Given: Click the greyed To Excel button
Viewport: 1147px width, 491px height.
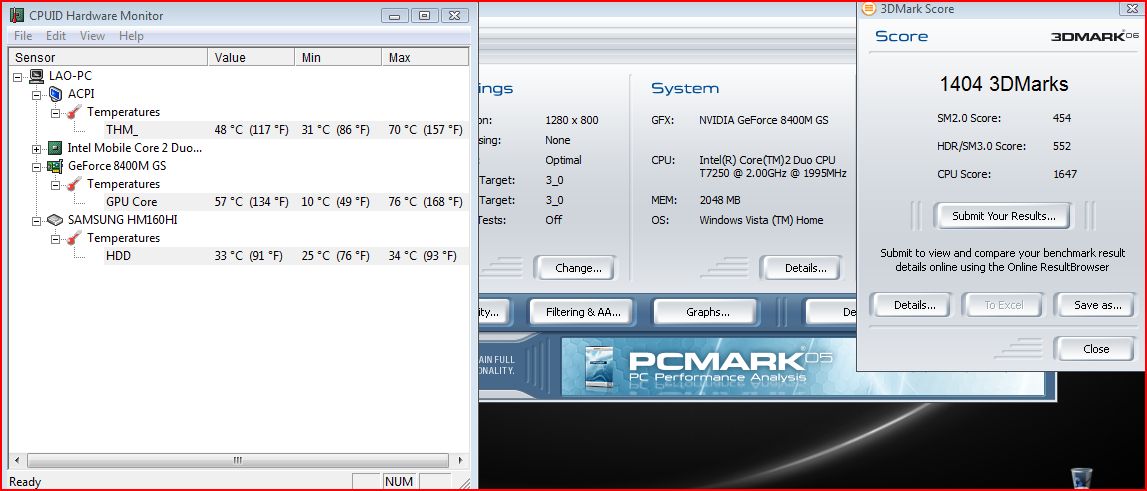Looking at the screenshot, I should pos(1003,305).
